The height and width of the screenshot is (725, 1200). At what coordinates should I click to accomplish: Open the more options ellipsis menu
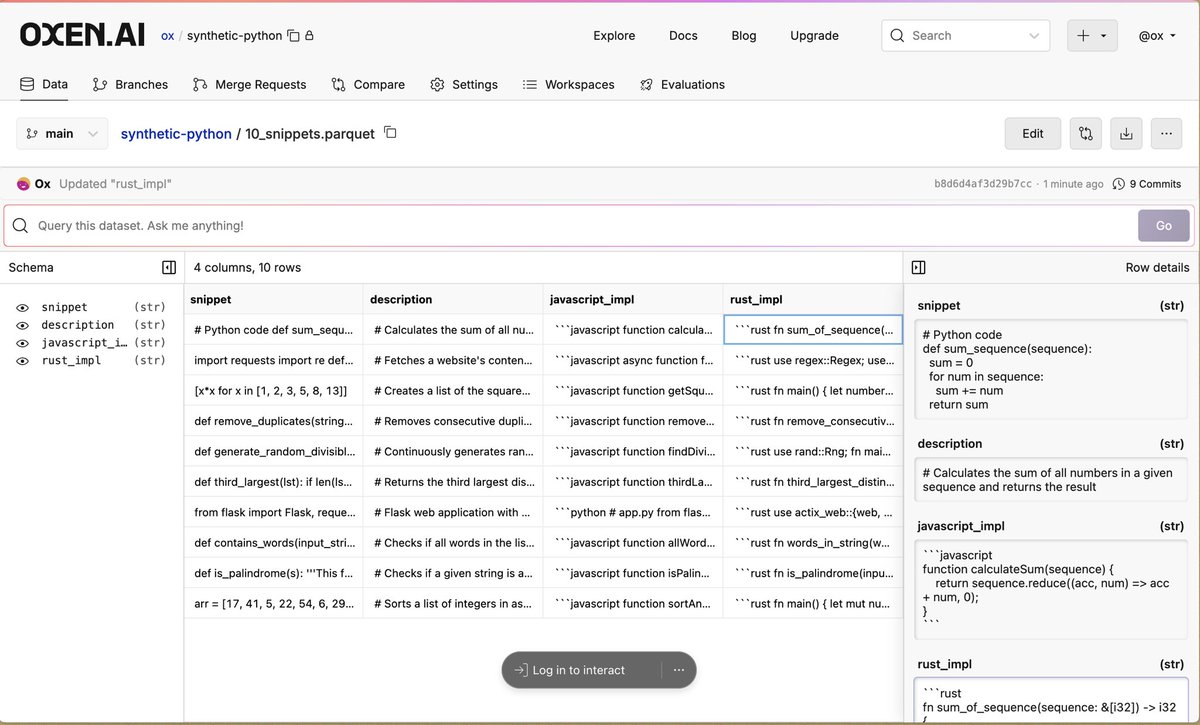coord(1166,133)
